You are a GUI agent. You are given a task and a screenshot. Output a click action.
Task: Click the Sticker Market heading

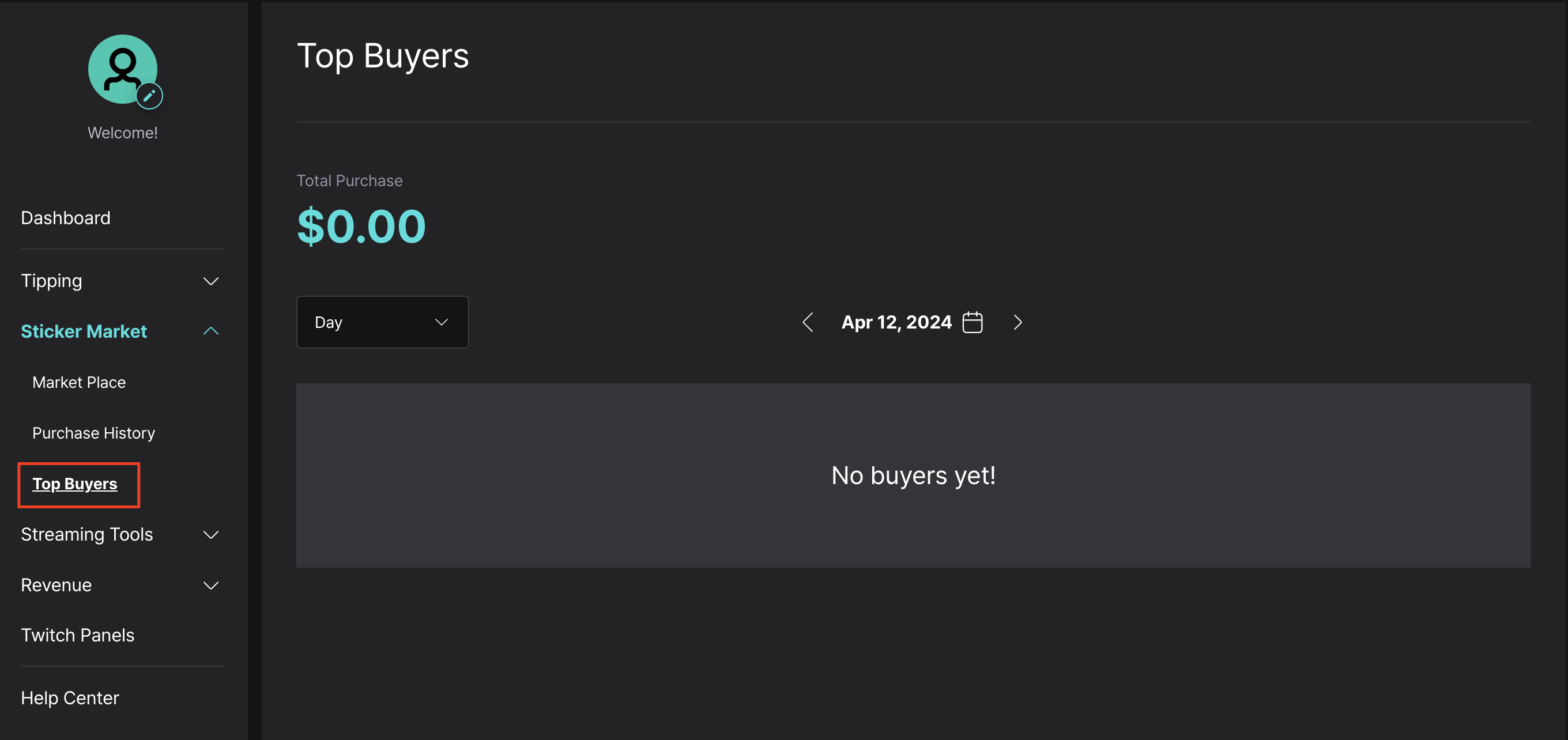(x=84, y=331)
